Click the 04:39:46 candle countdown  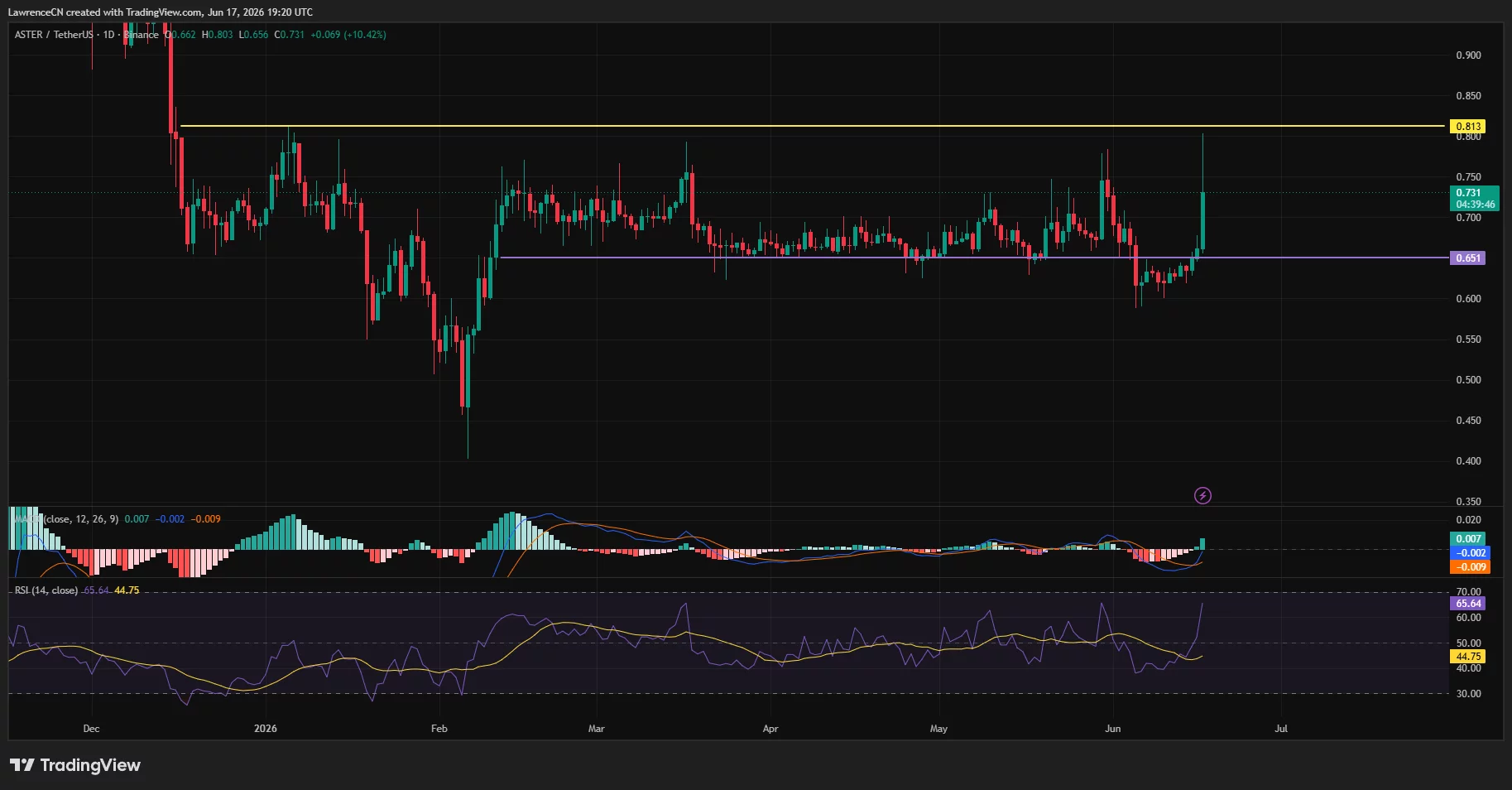click(x=1476, y=205)
